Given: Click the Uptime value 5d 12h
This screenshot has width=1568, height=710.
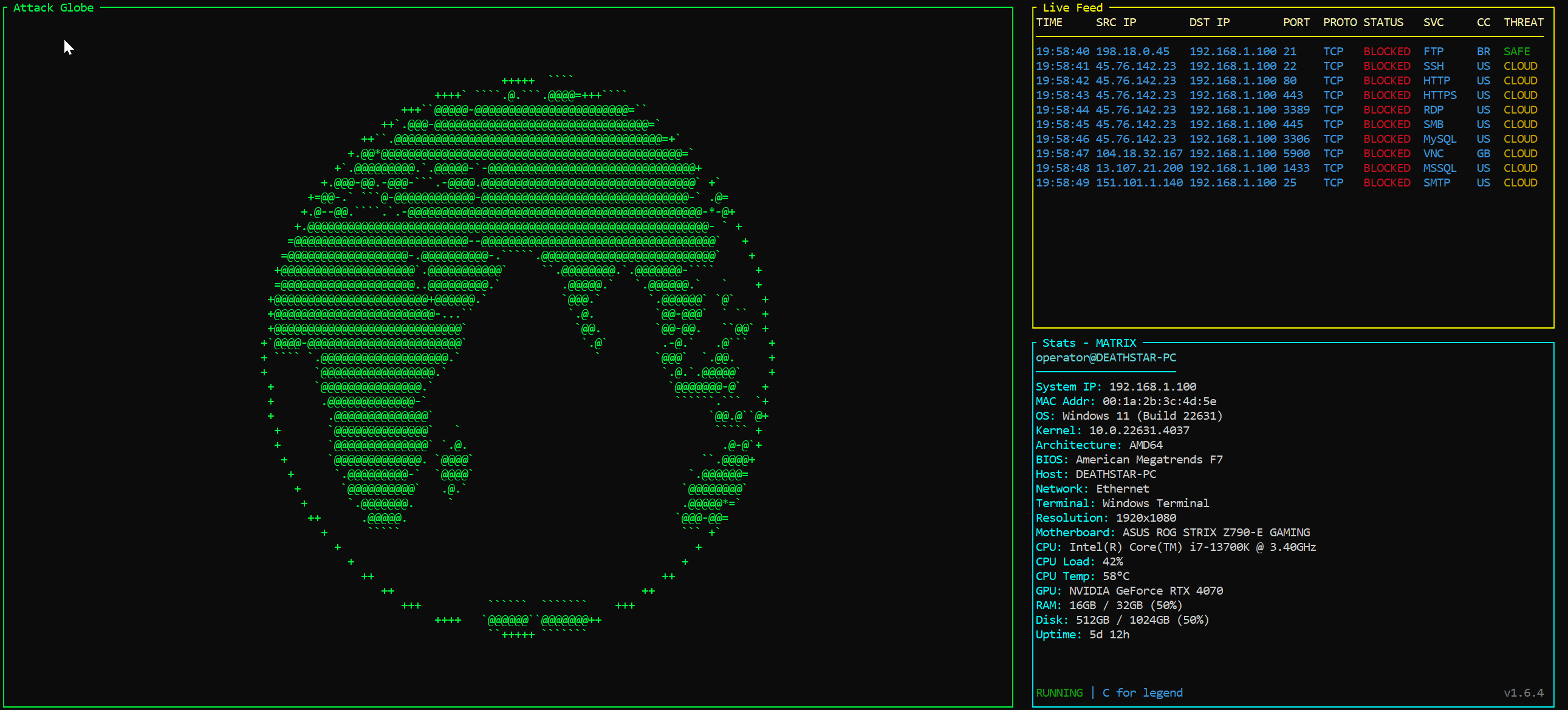Looking at the screenshot, I should [1110, 635].
